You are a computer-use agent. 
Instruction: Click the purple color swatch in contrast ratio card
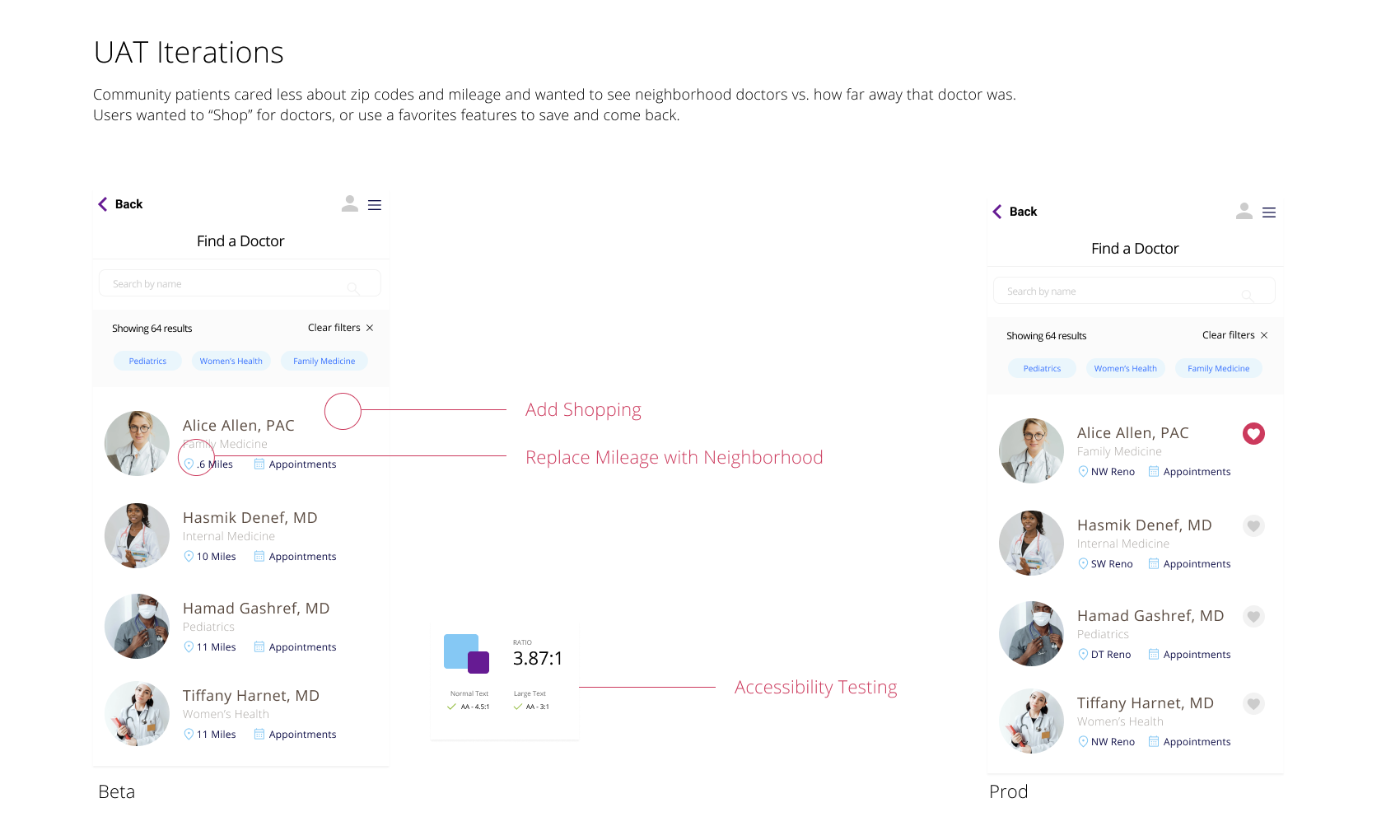pyautogui.click(x=478, y=662)
